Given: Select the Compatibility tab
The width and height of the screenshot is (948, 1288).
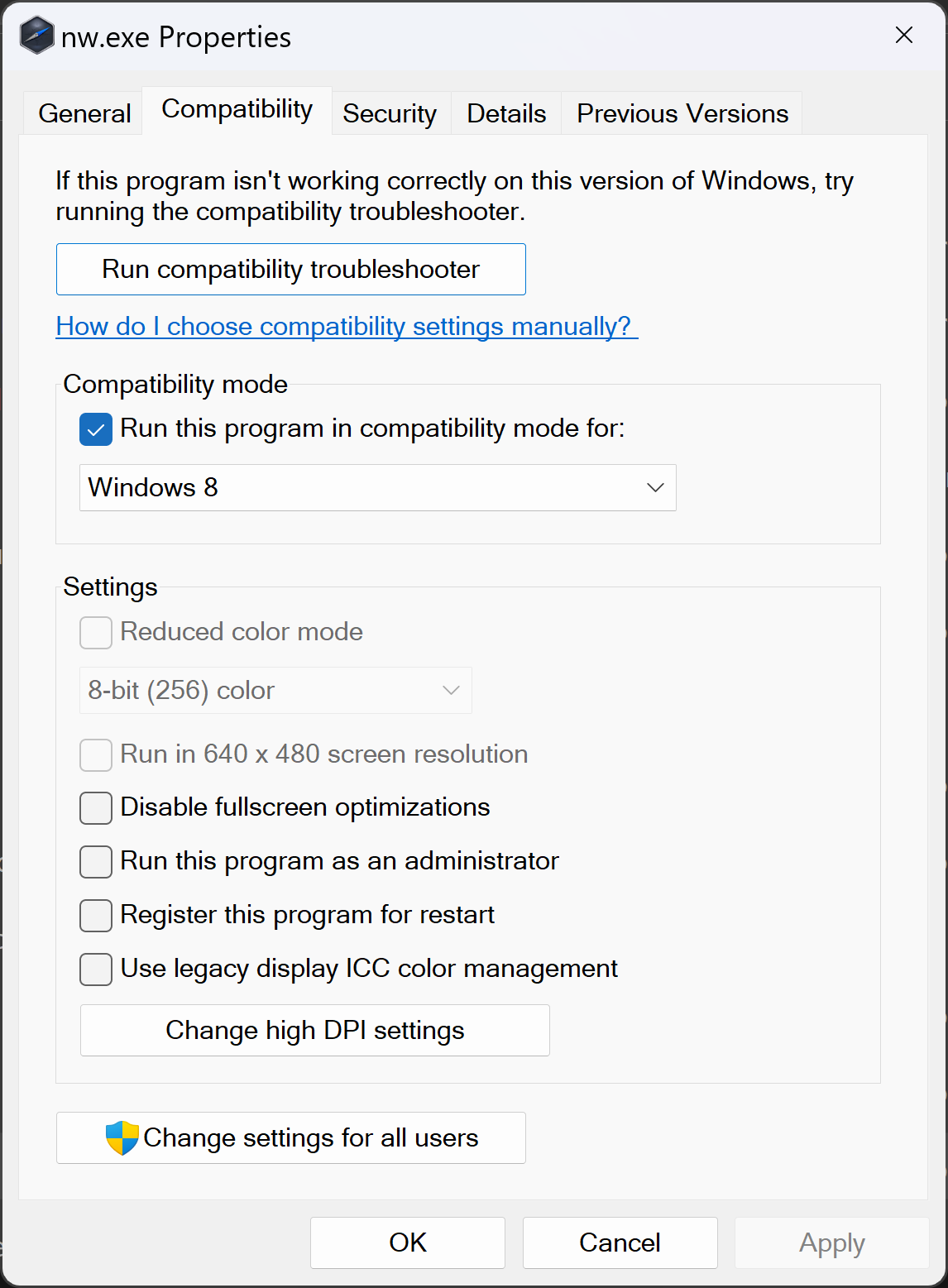Looking at the screenshot, I should tap(237, 110).
